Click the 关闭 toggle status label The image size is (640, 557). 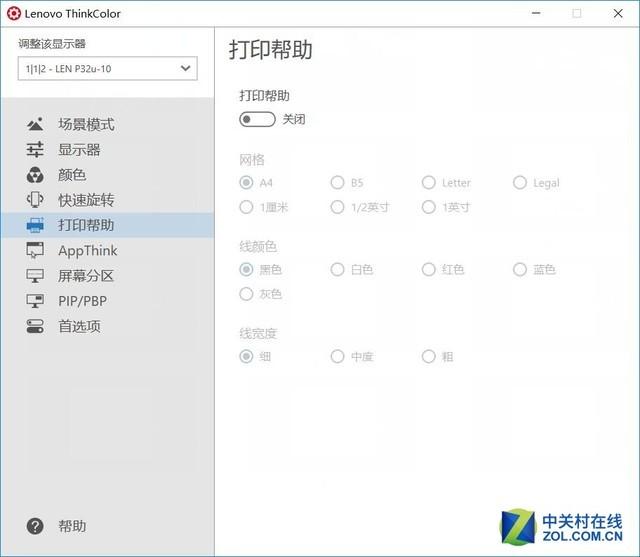(x=293, y=120)
